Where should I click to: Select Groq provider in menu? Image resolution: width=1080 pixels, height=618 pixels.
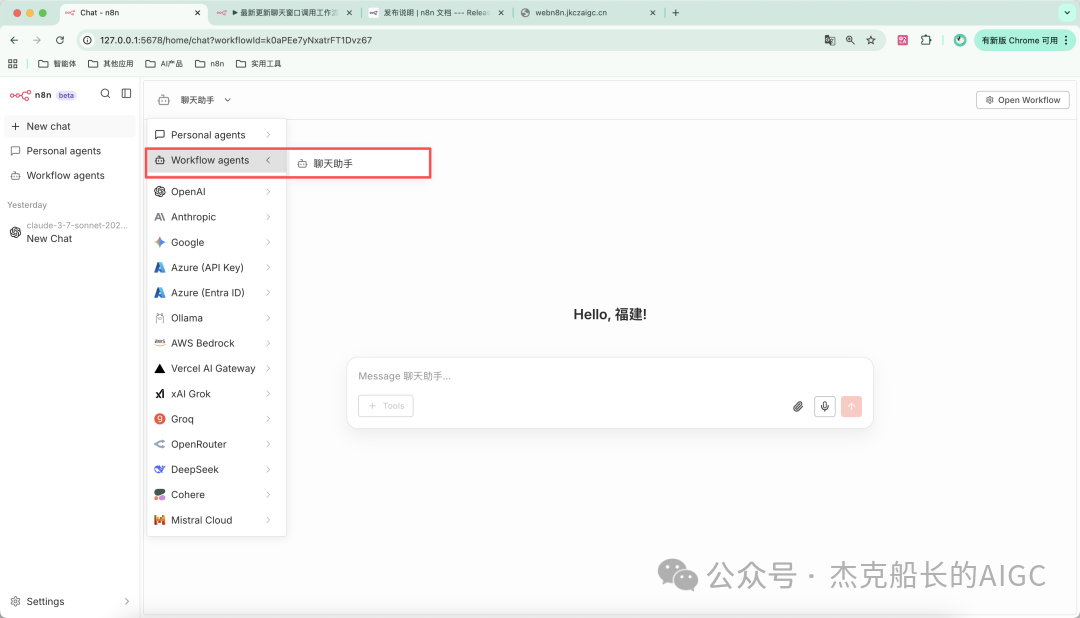[x=216, y=419]
